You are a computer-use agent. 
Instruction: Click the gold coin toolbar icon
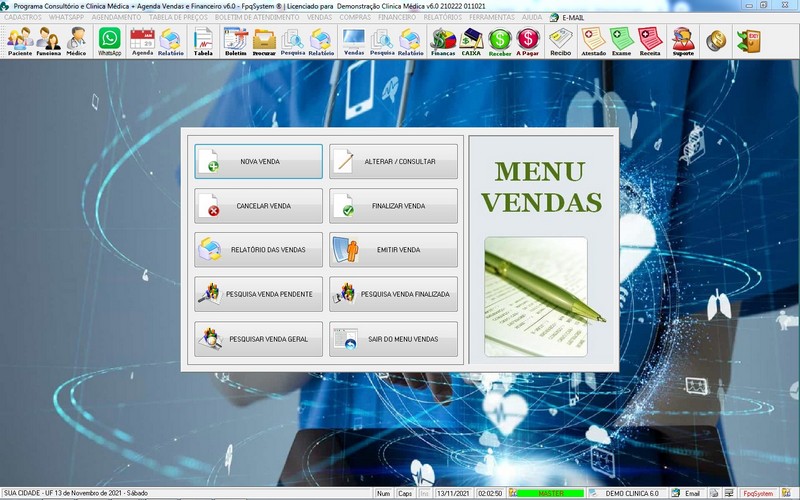click(x=716, y=41)
